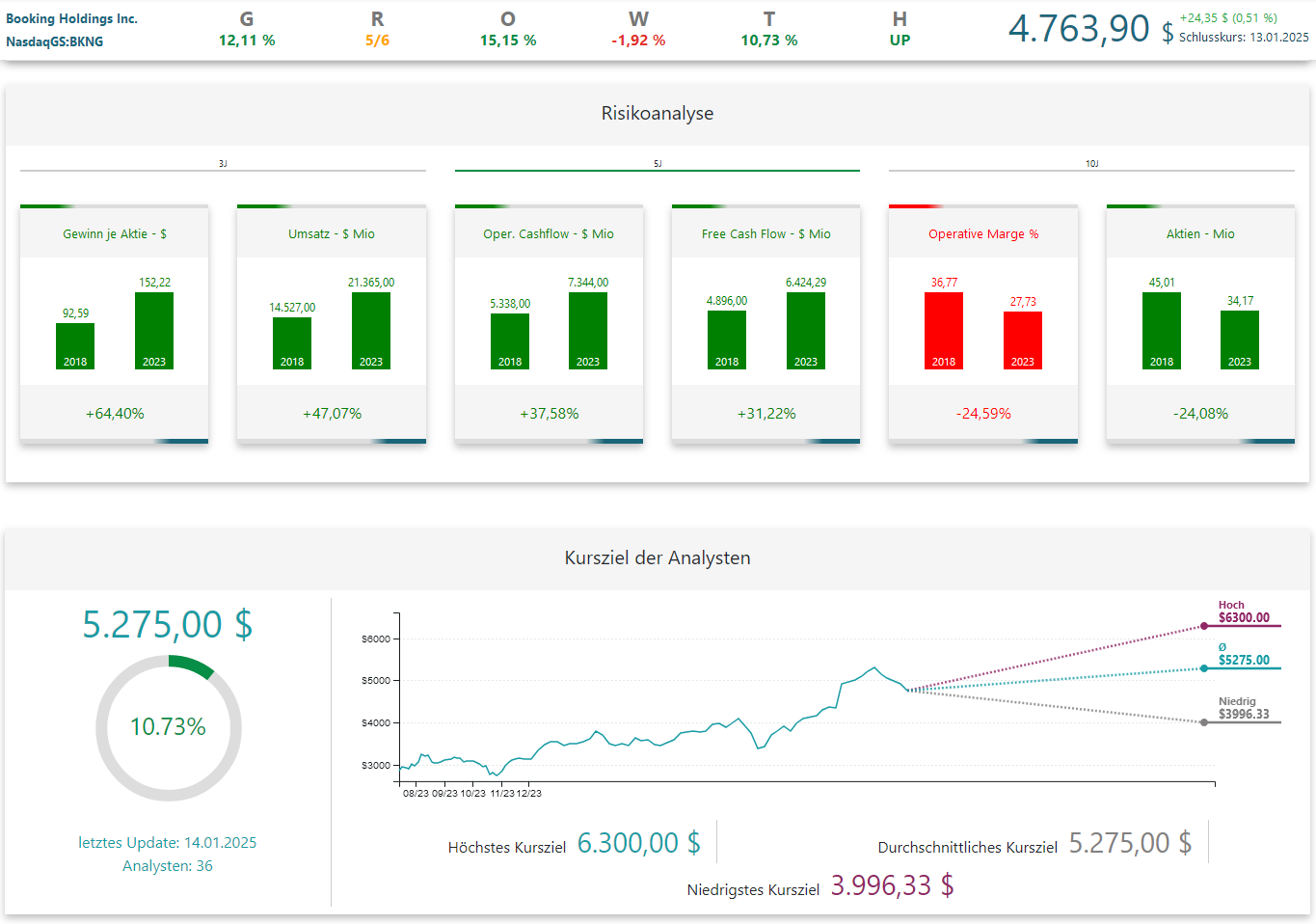1316x924 pixels.
Task: Click the 2018 bar in Oper. Cashflow chart
Action: (510, 341)
